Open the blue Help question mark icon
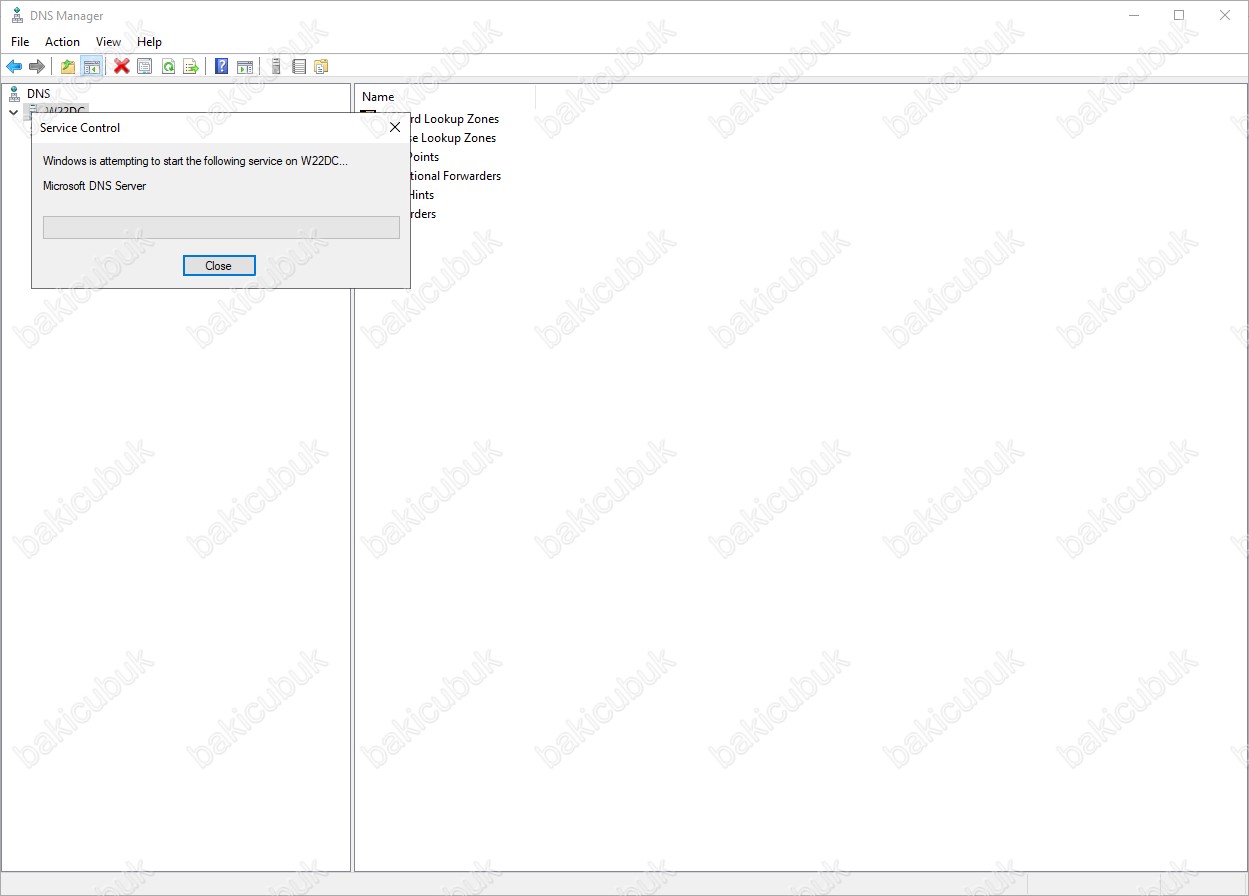1249x896 pixels. pos(222,67)
